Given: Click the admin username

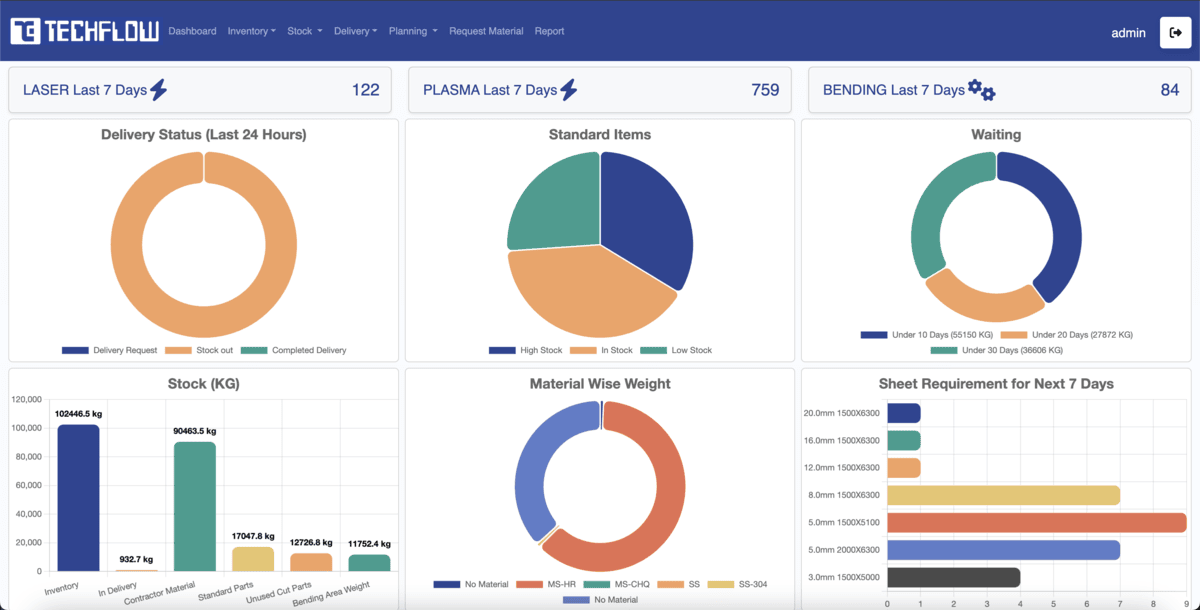Looking at the screenshot, I should (1128, 33).
